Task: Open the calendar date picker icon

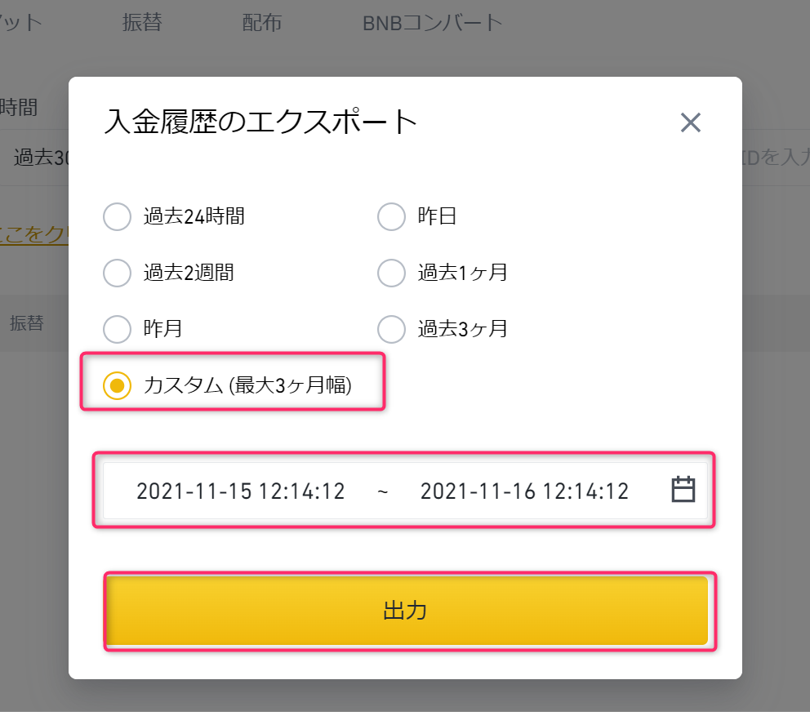Action: coord(683,489)
